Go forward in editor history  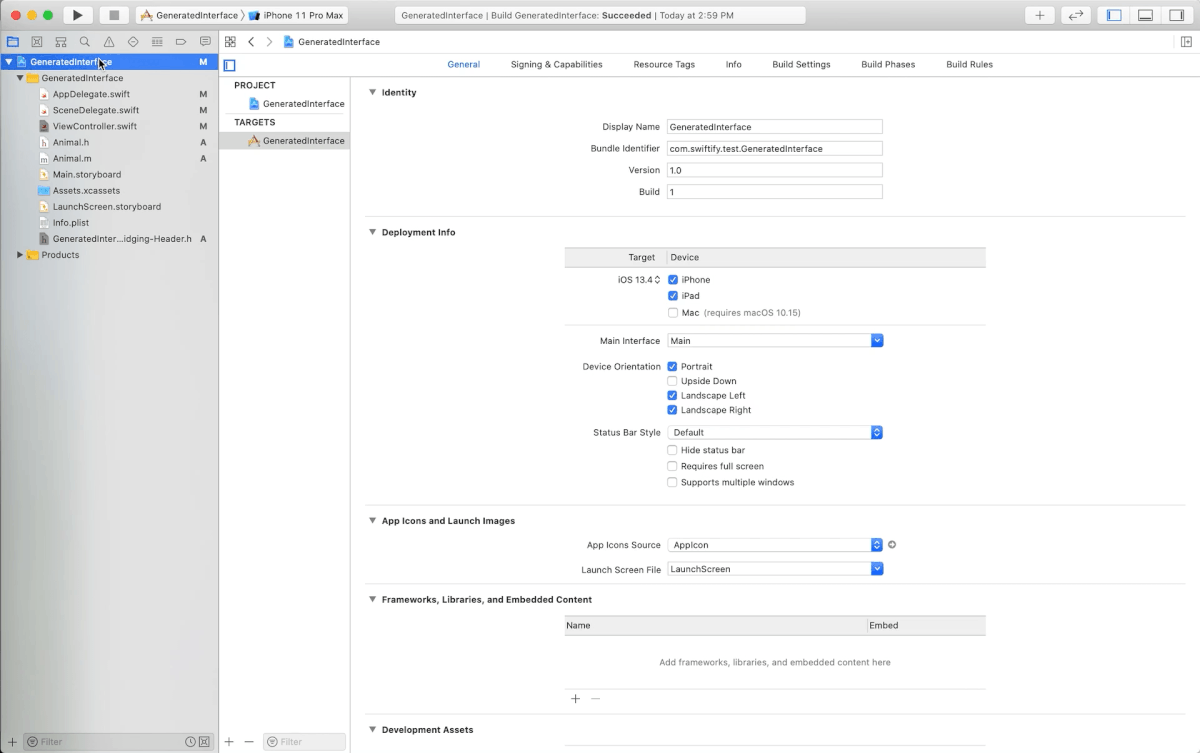(x=269, y=42)
